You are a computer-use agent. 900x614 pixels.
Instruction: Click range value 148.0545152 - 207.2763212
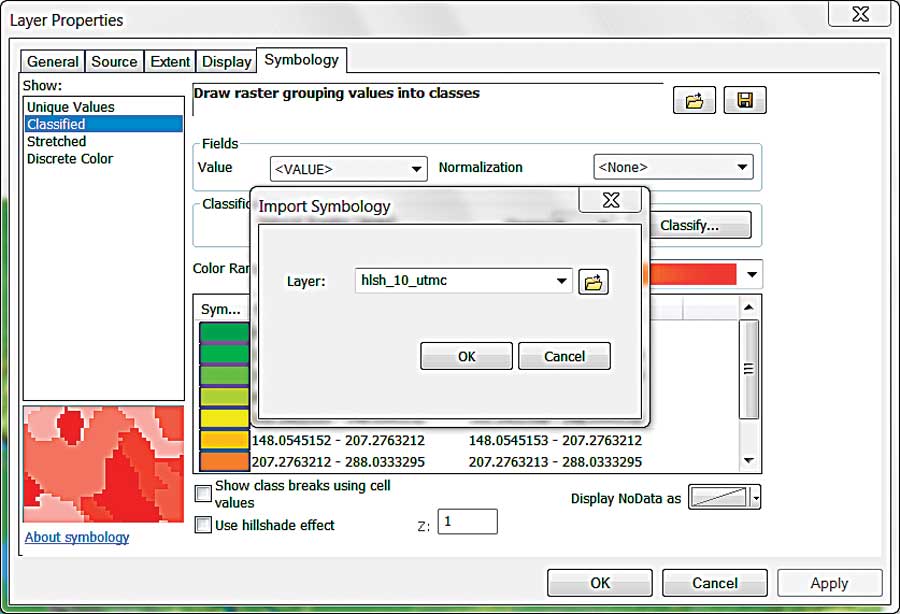(338, 441)
